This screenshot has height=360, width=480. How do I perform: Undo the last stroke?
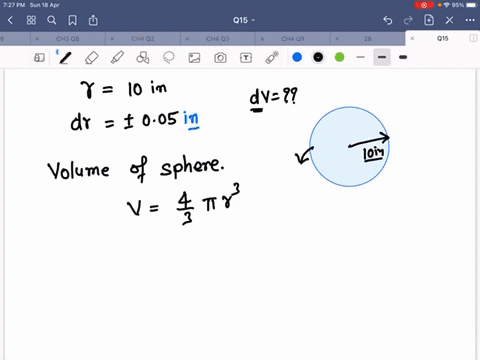click(x=388, y=20)
